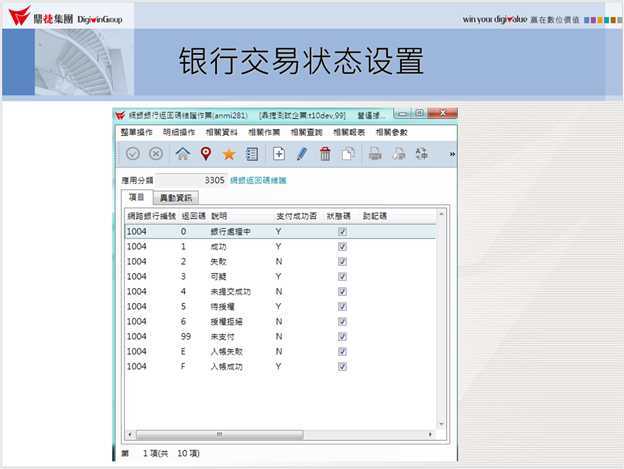Switch to the 項目 tab
This screenshot has height=469, width=624.
click(x=136, y=197)
